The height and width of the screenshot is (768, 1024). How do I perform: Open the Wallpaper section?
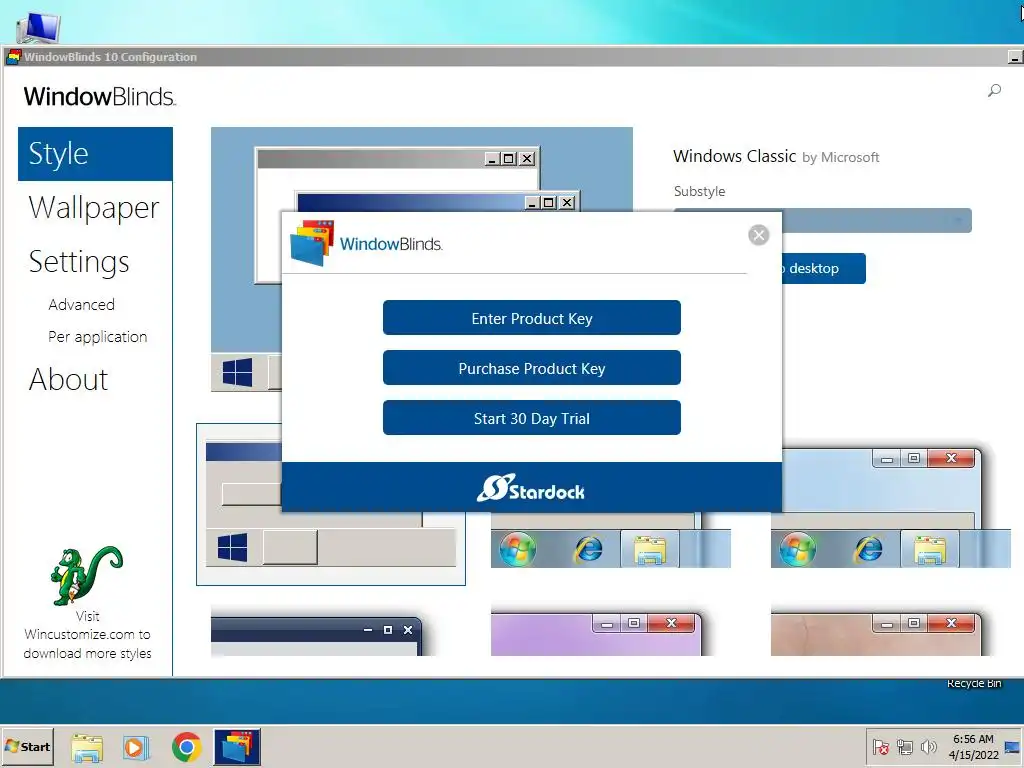(x=94, y=208)
